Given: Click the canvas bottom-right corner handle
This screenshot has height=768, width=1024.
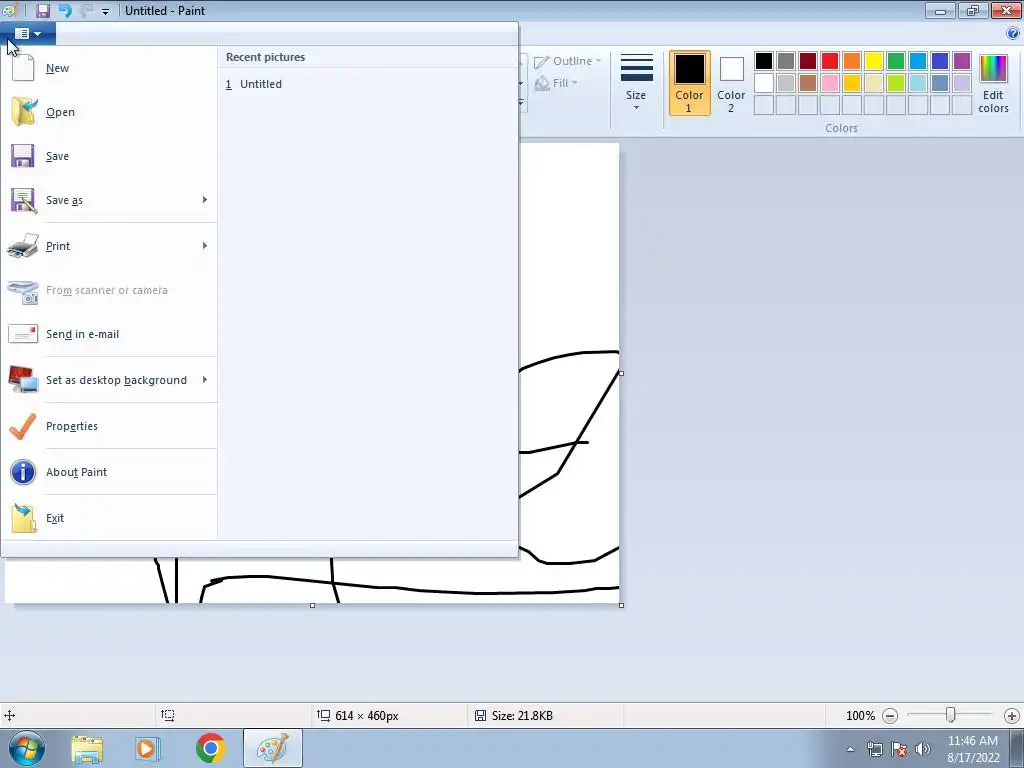Looking at the screenshot, I should coord(621,605).
